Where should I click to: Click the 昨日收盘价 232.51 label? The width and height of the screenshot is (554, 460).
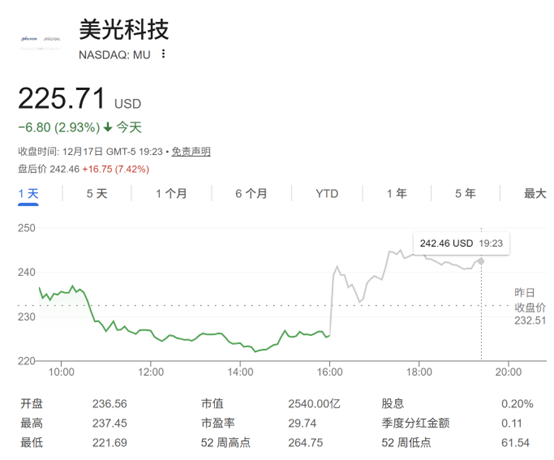coord(530,307)
